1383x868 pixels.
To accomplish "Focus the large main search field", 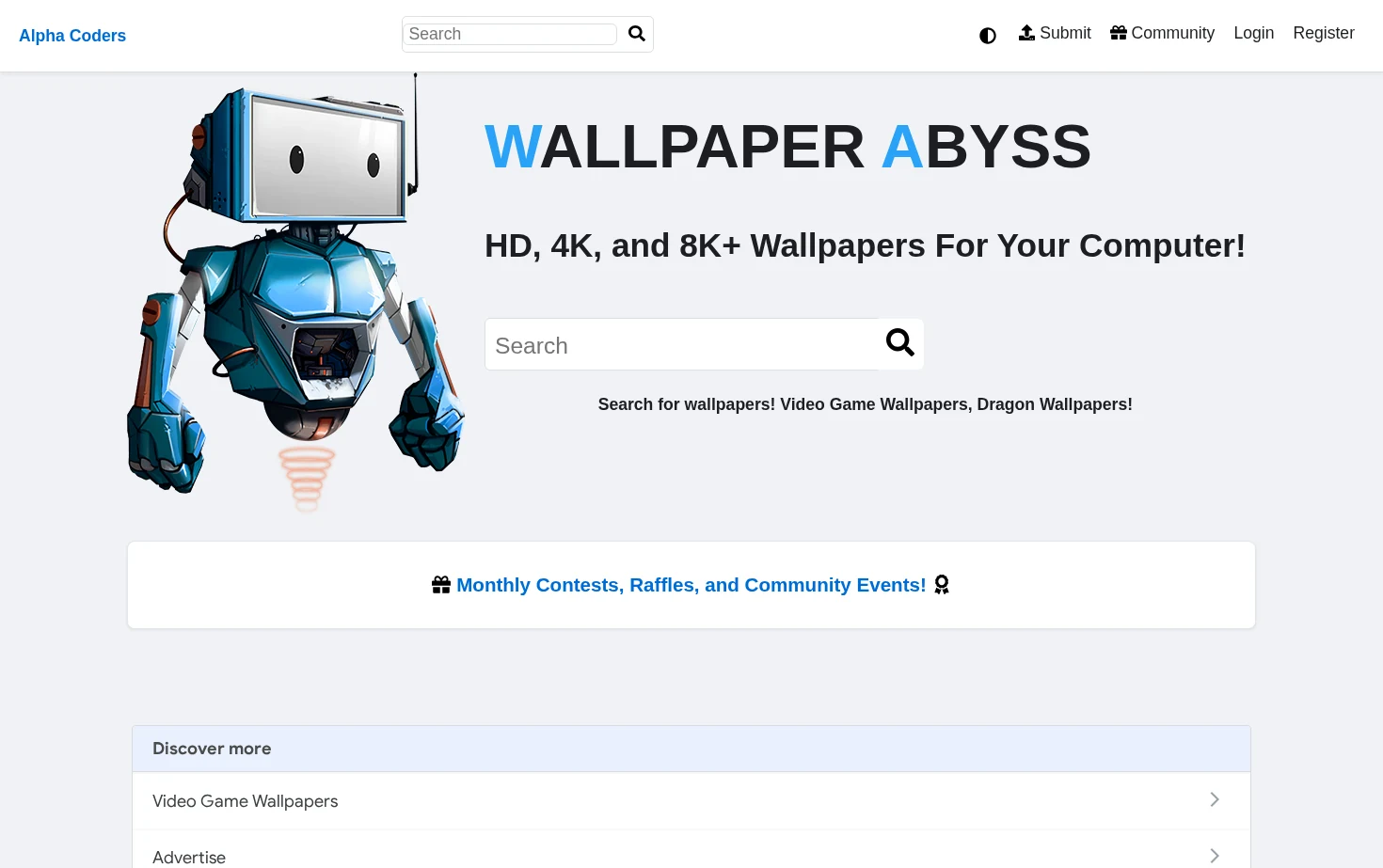I will [682, 344].
